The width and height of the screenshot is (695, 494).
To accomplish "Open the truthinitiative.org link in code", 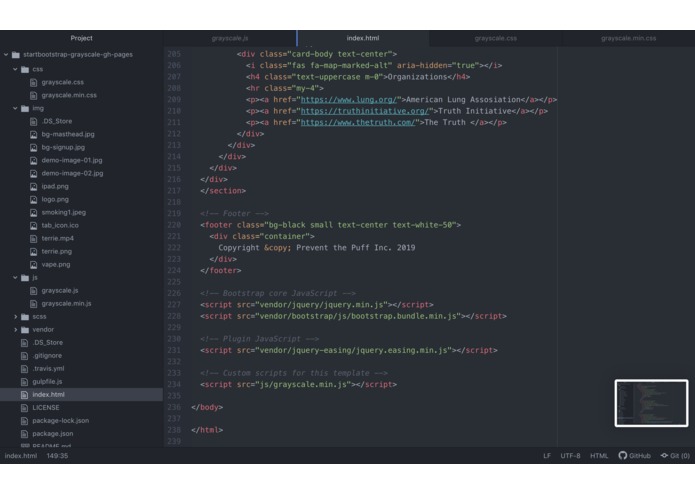I will pyautogui.click(x=364, y=111).
